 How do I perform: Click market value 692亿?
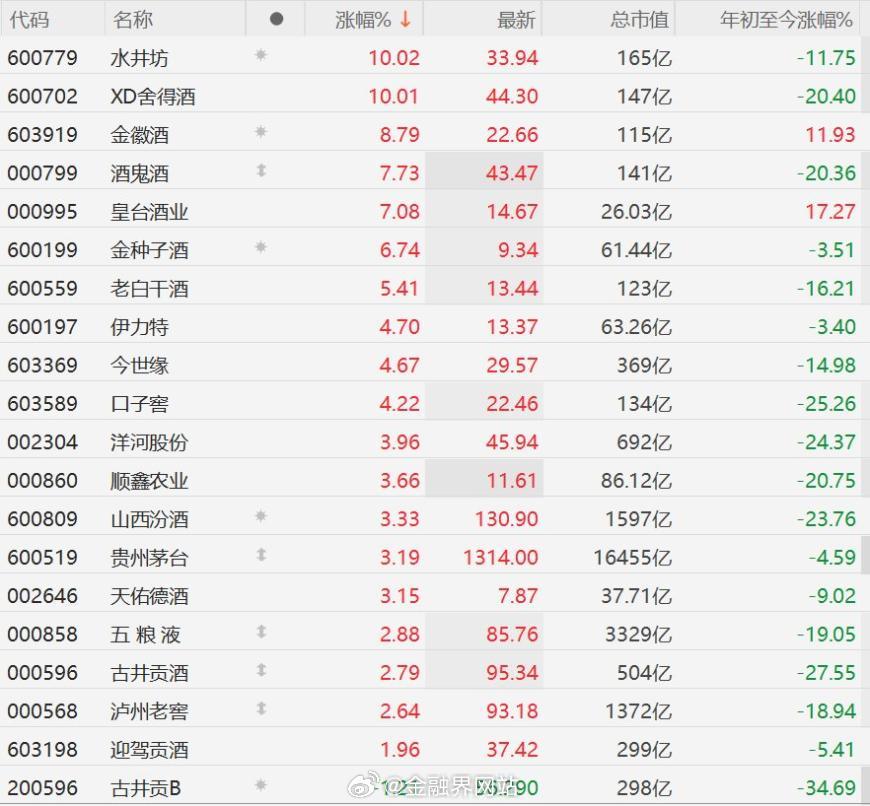(x=644, y=442)
